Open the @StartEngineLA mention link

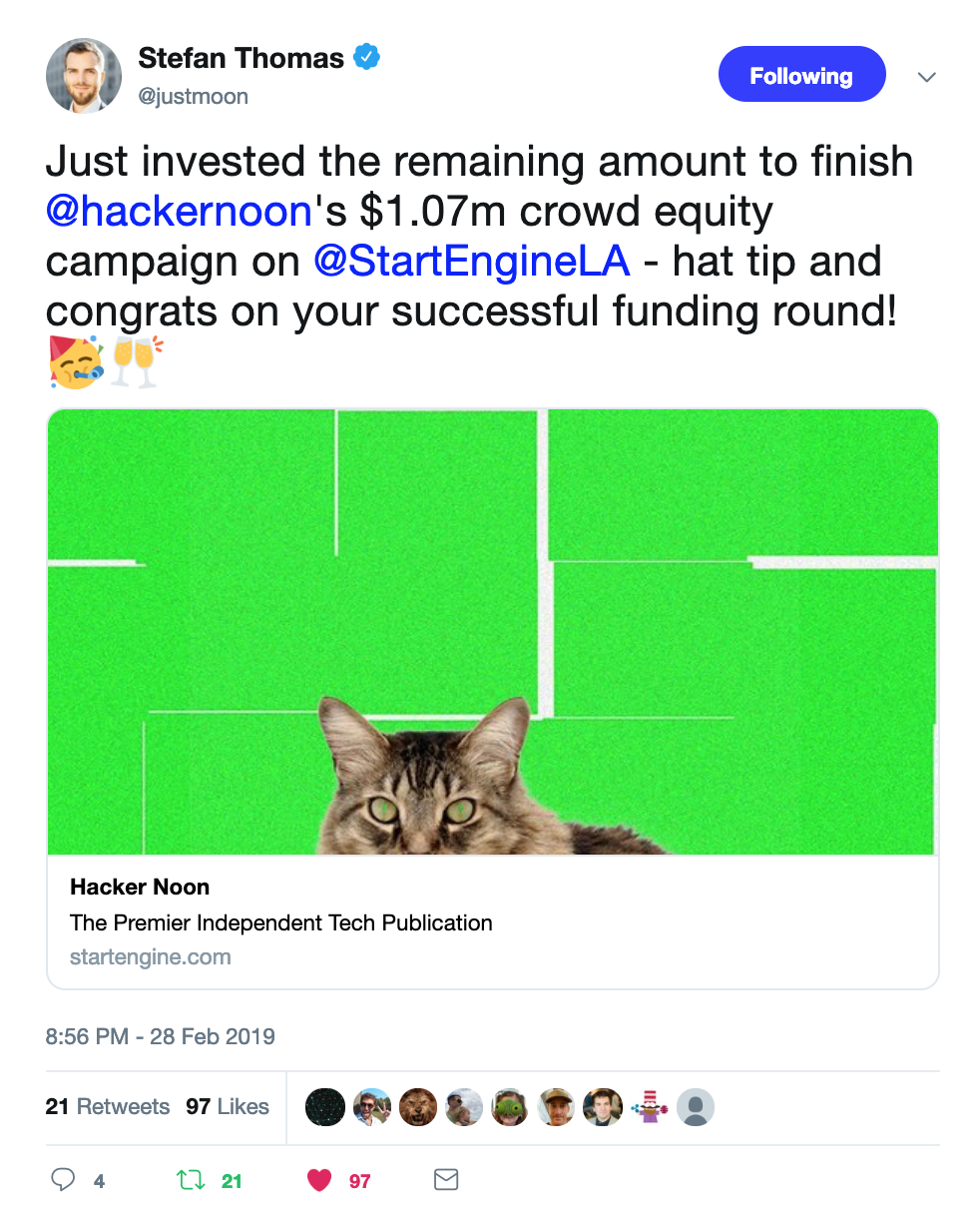coord(472,262)
